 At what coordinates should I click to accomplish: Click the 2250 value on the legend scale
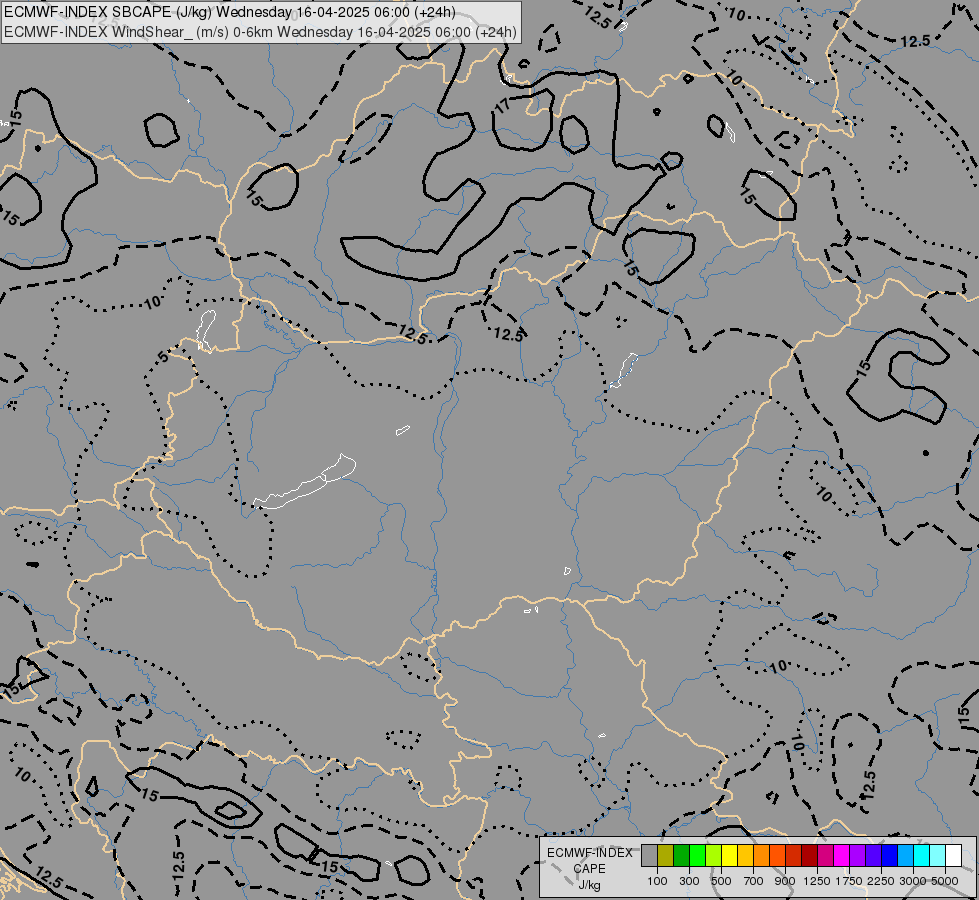coord(880,881)
